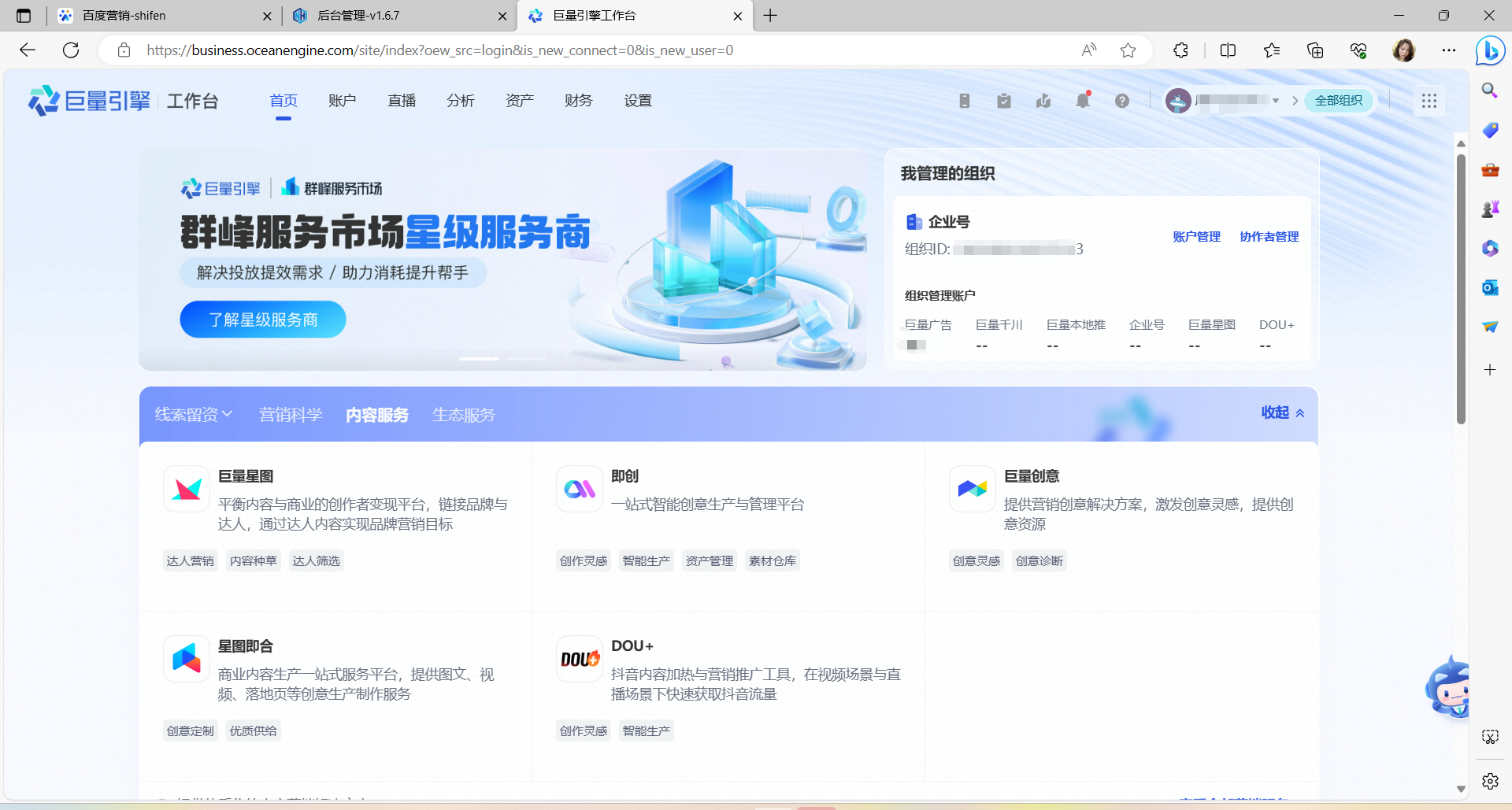The height and width of the screenshot is (810, 1512).
Task: Open the task clipboard icon in header
Action: 1004,101
